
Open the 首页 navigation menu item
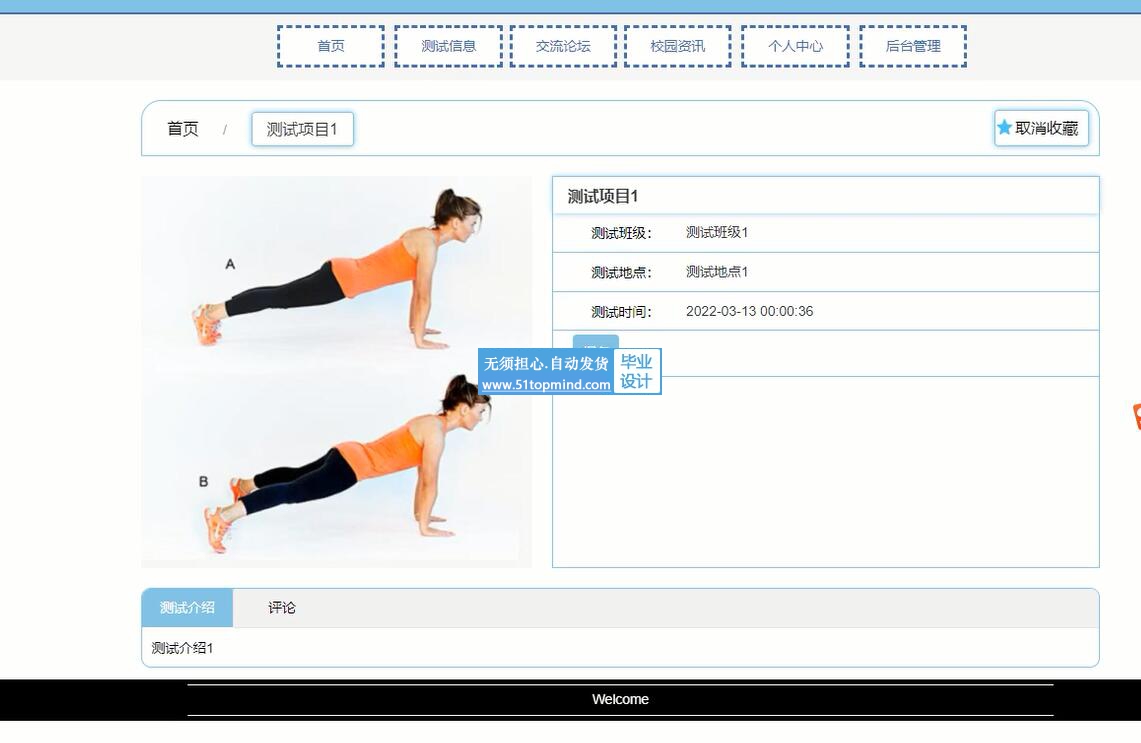330,46
